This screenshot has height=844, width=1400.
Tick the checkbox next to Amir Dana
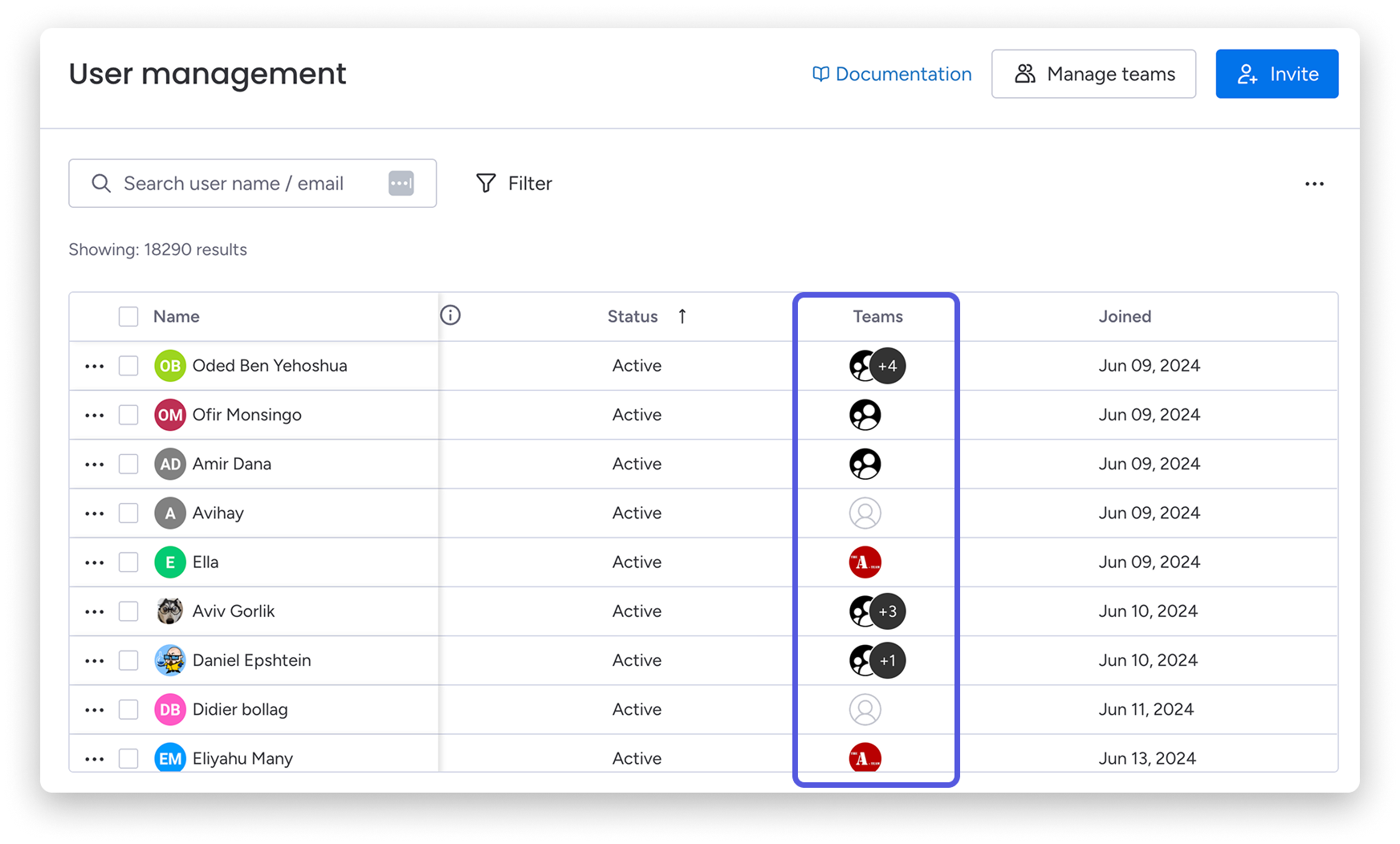click(x=128, y=464)
